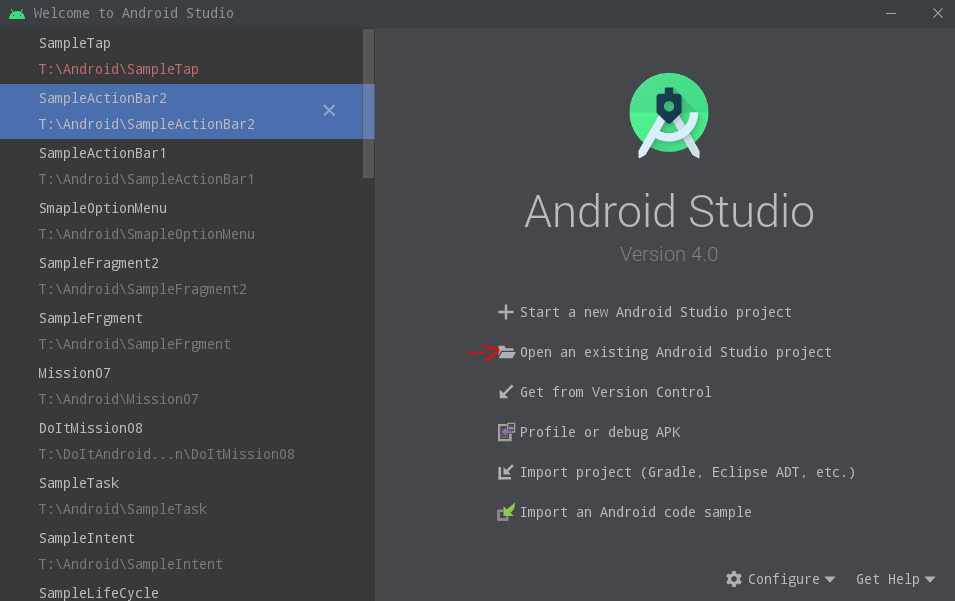
Task: Click the plus icon for new project
Action: point(506,312)
